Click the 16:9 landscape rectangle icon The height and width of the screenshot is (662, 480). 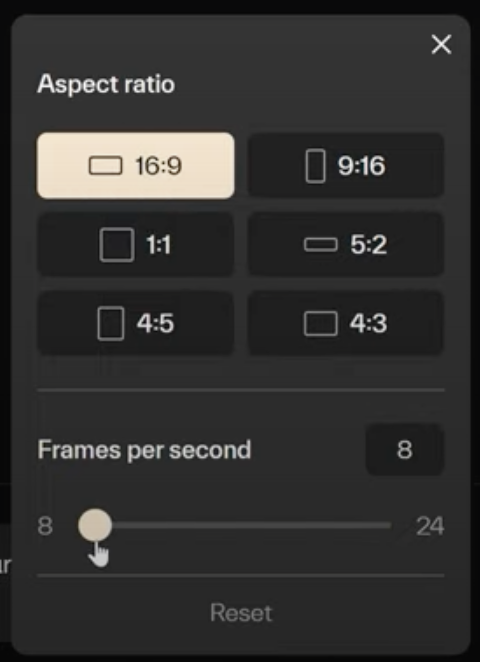pyautogui.click(x=105, y=166)
